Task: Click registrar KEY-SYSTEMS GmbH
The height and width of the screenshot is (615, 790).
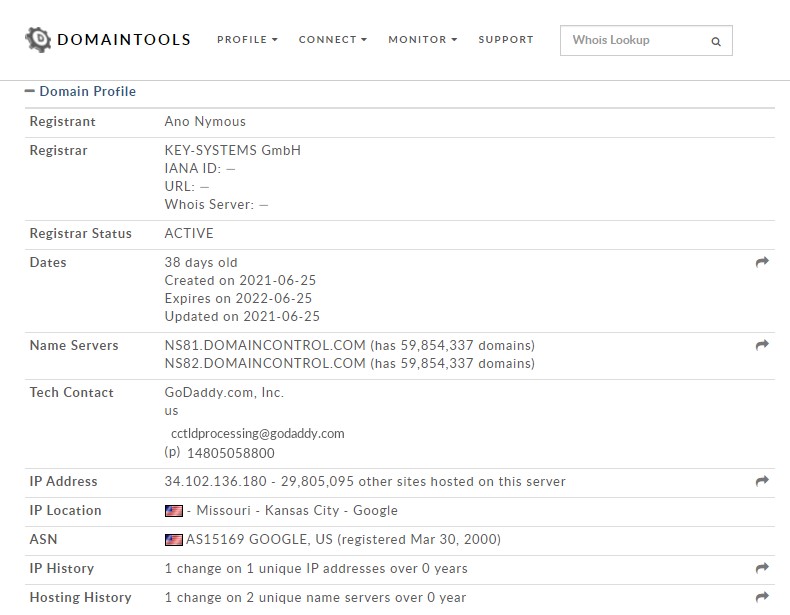Action: coord(233,150)
